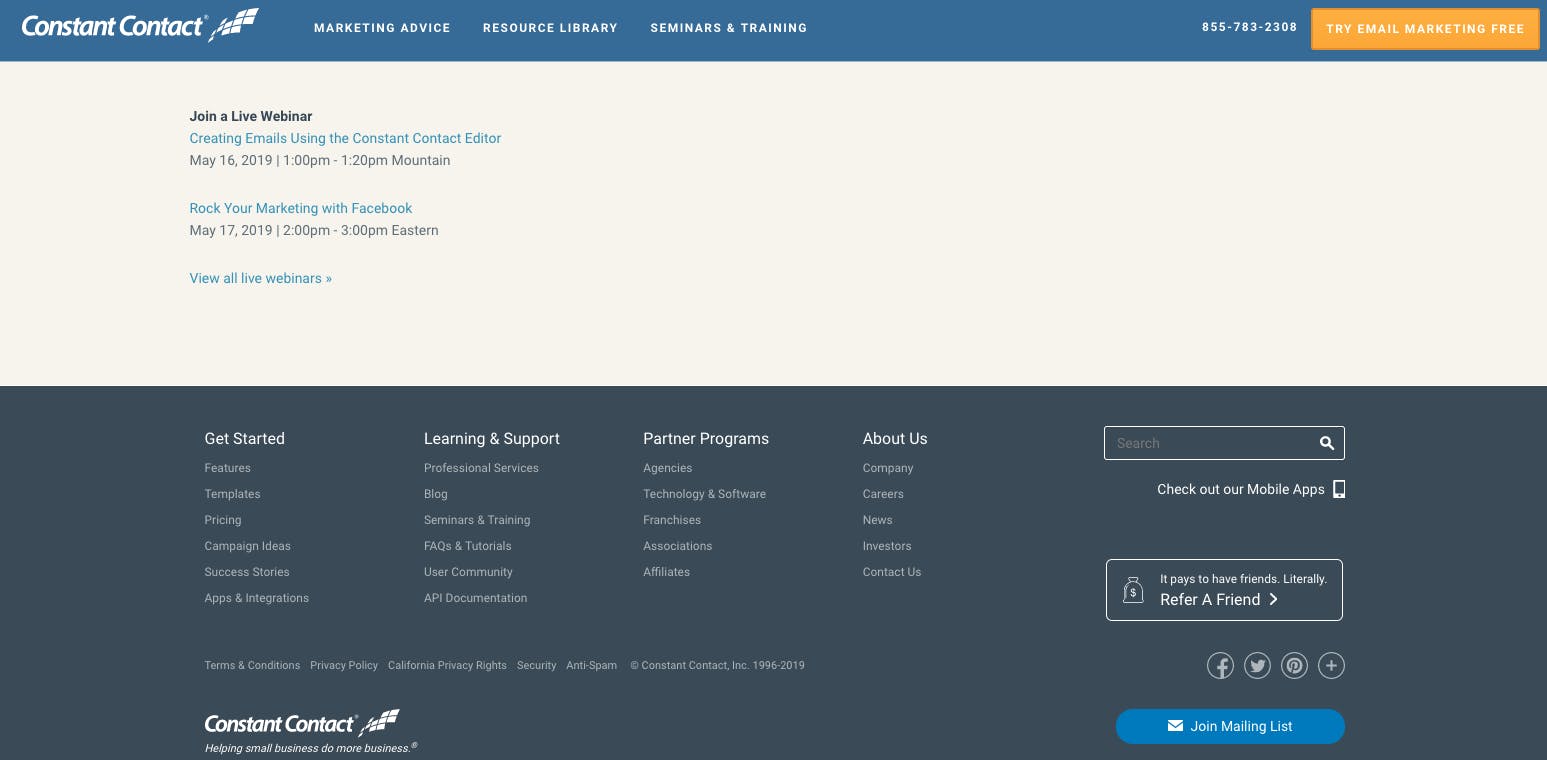Image resolution: width=1547 pixels, height=760 pixels.
Task: Open the Pricing footer link
Action: pyautogui.click(x=223, y=520)
